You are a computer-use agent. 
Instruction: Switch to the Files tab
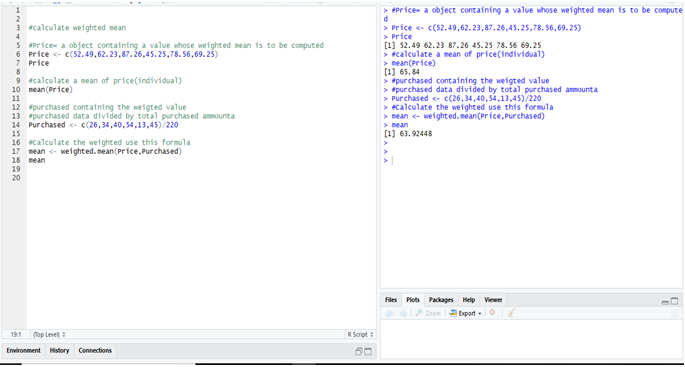[391, 300]
